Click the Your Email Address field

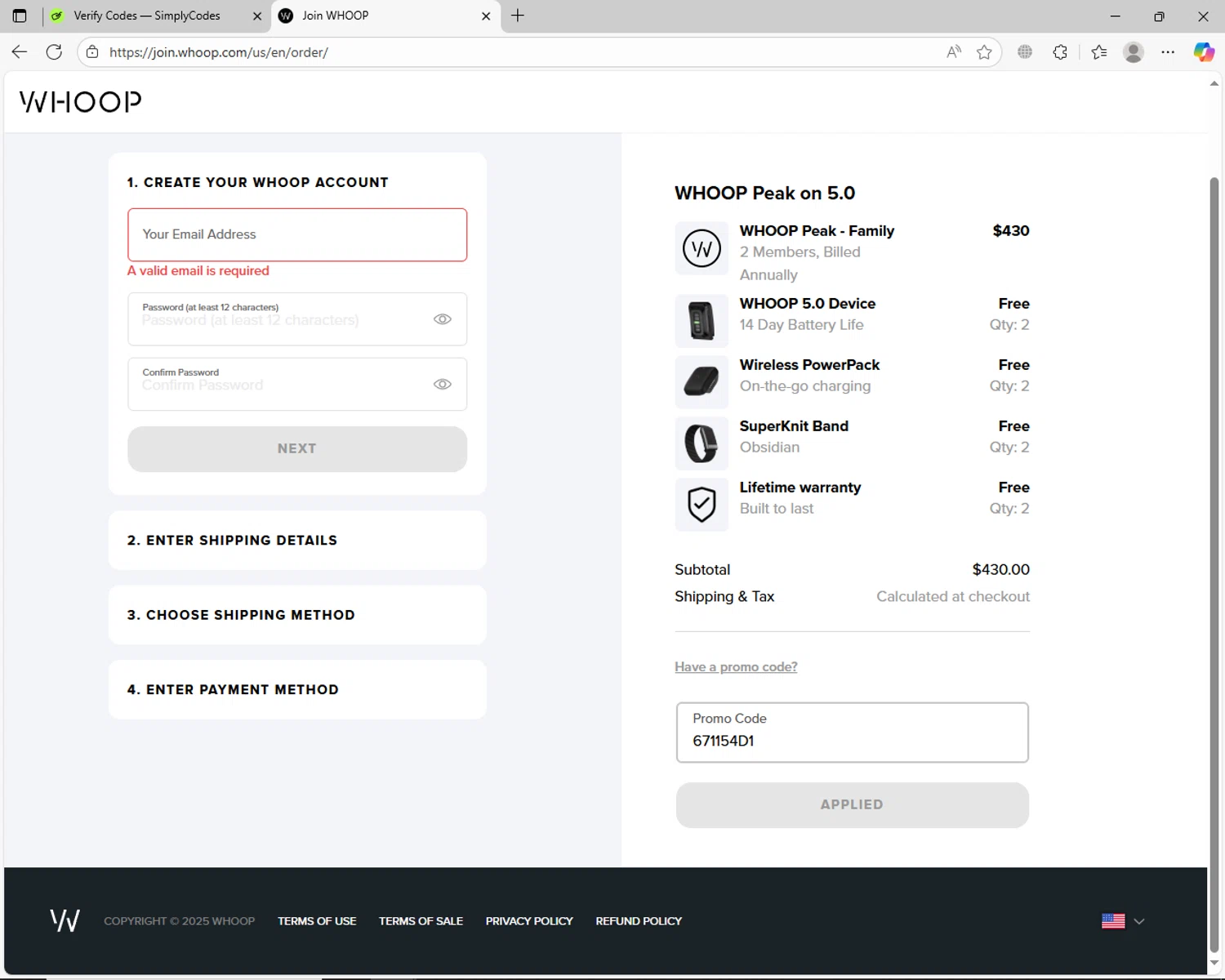point(297,235)
